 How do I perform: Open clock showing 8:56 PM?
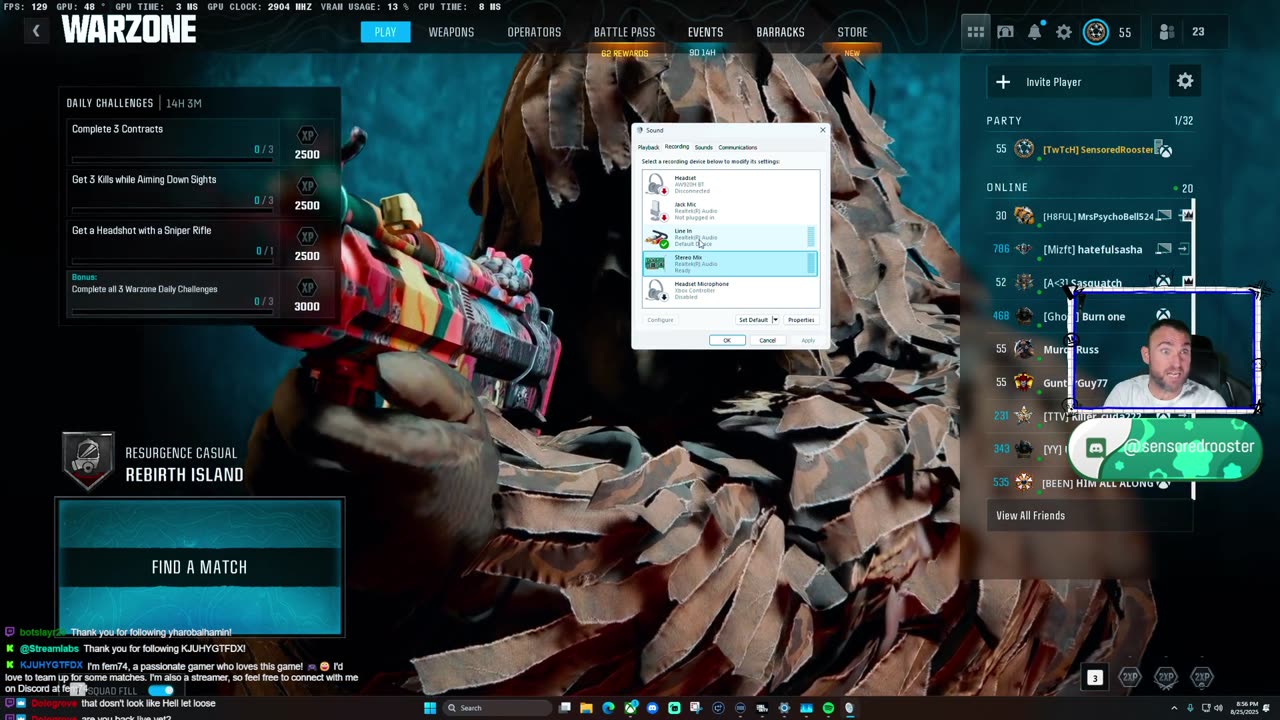(x=1247, y=708)
